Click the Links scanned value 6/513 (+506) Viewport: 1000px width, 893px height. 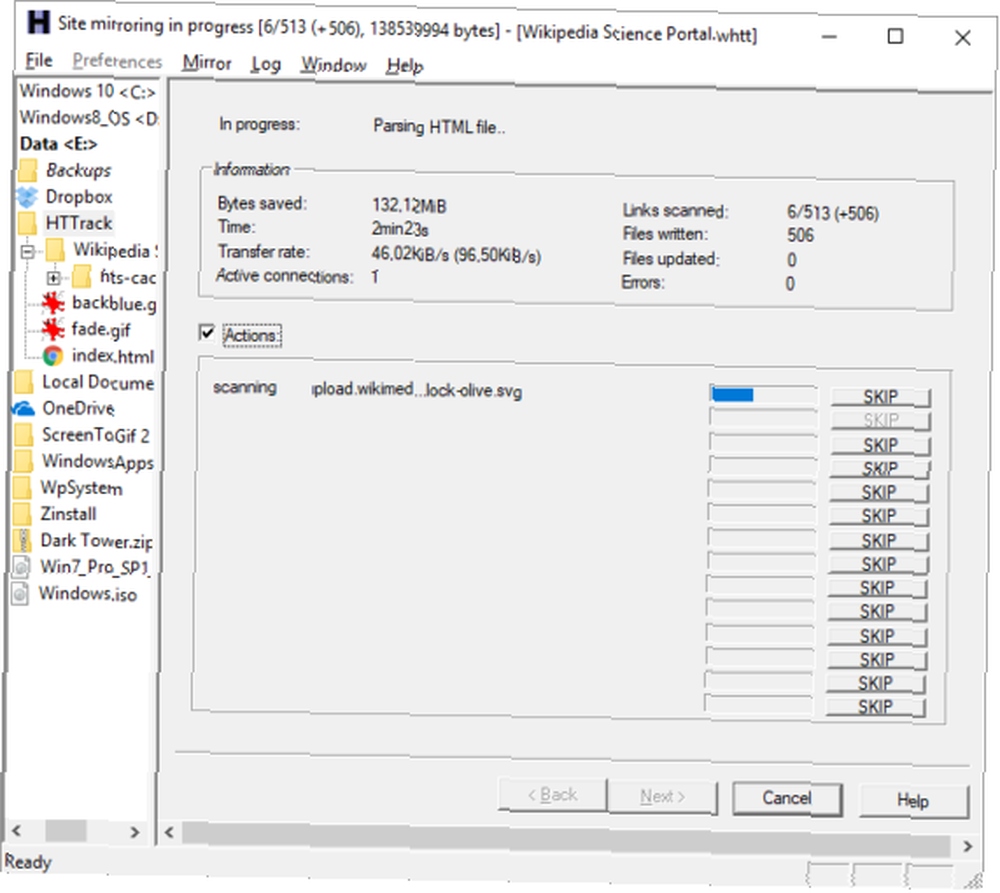[x=832, y=213]
